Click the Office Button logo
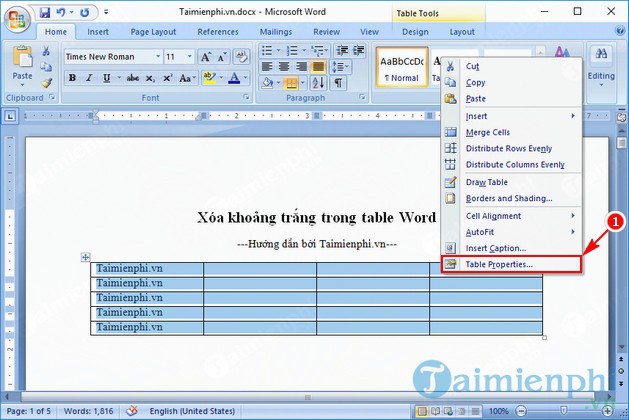629x420 pixels. click(x=17, y=18)
